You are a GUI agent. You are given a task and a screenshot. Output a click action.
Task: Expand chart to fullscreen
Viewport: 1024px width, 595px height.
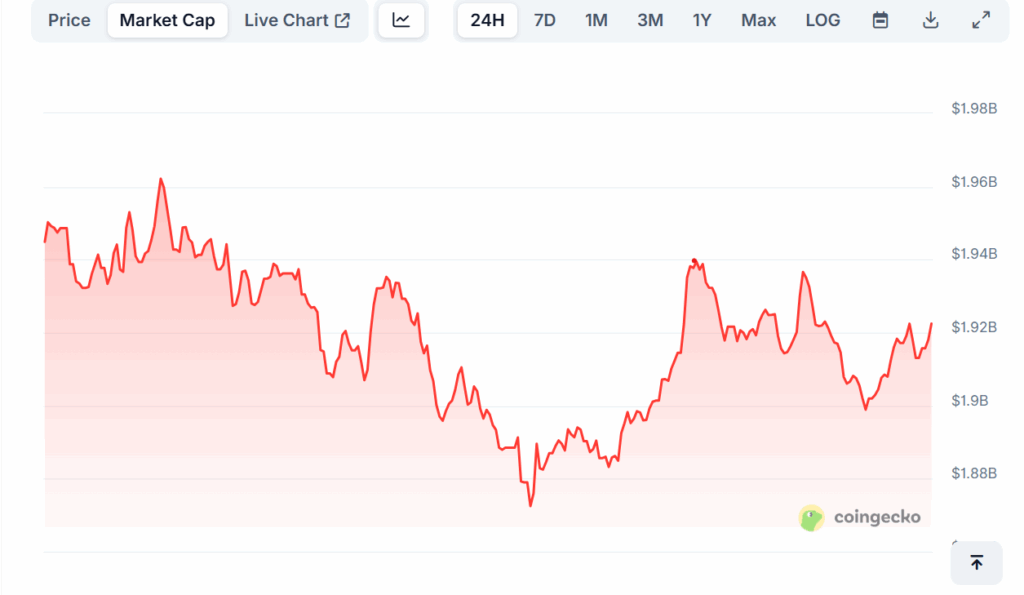[981, 20]
